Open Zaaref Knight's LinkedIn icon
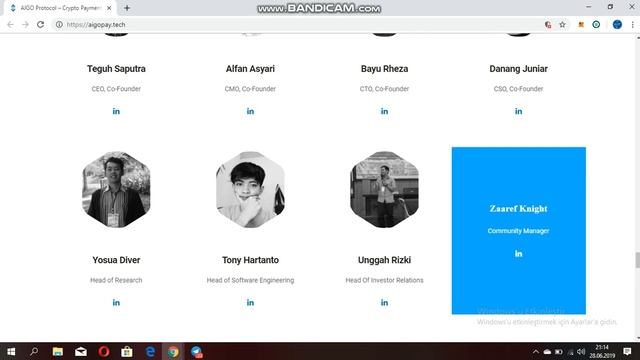This screenshot has height=360, width=640. point(518,254)
